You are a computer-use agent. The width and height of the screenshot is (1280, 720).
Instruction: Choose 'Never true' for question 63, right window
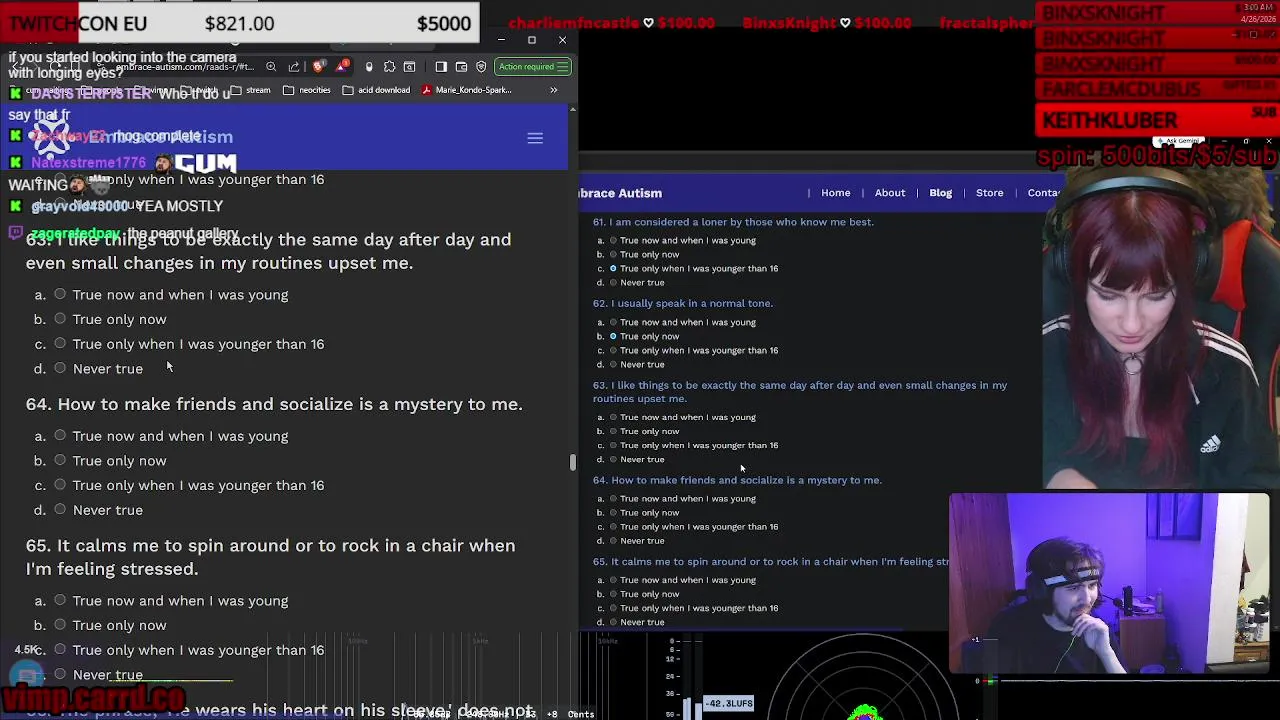point(613,459)
